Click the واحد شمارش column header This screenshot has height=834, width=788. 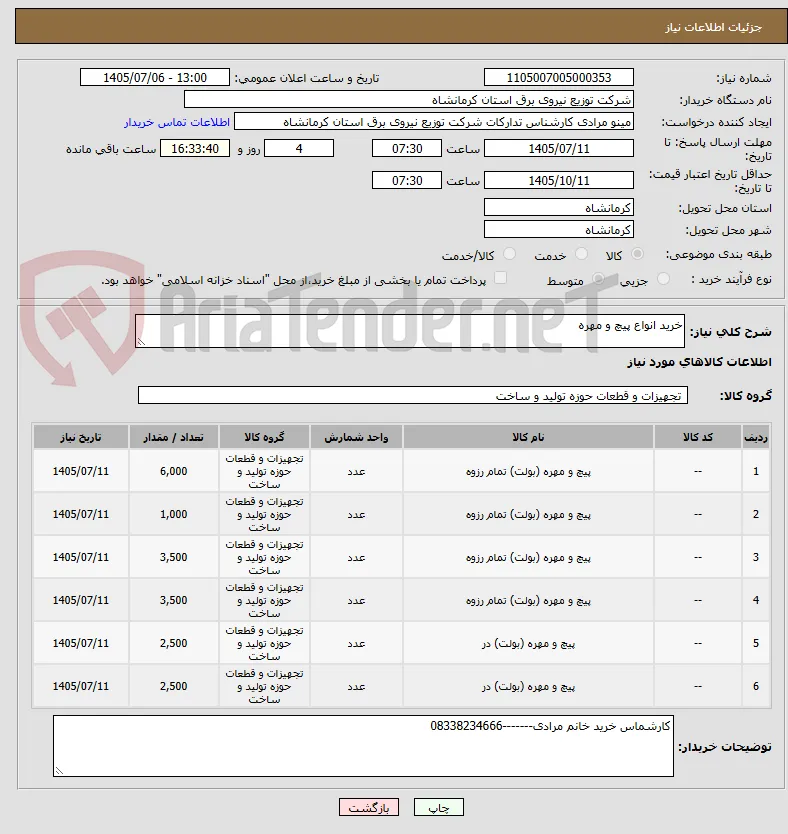pyautogui.click(x=356, y=437)
